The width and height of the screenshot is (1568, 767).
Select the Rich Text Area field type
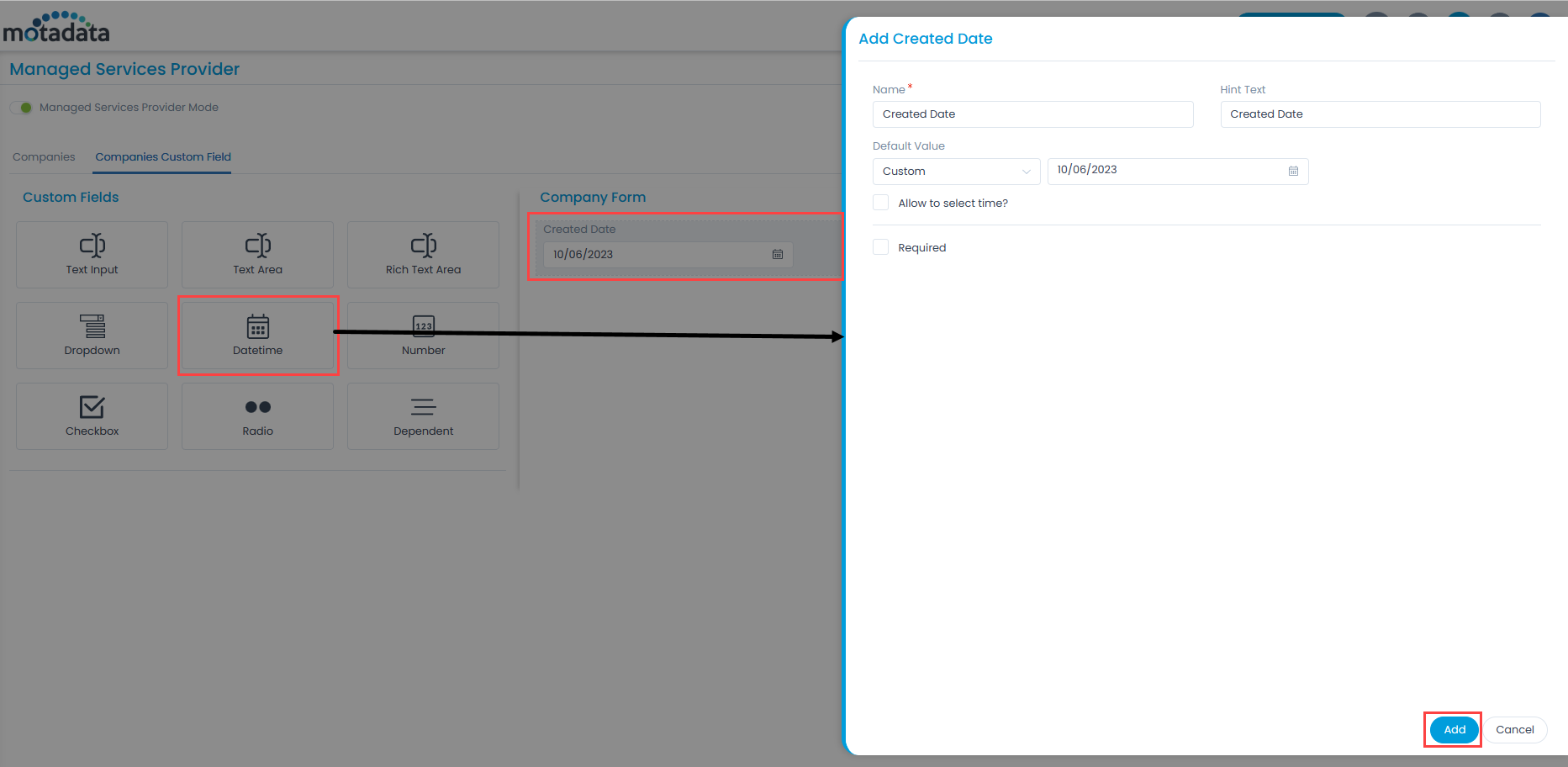pyautogui.click(x=423, y=254)
